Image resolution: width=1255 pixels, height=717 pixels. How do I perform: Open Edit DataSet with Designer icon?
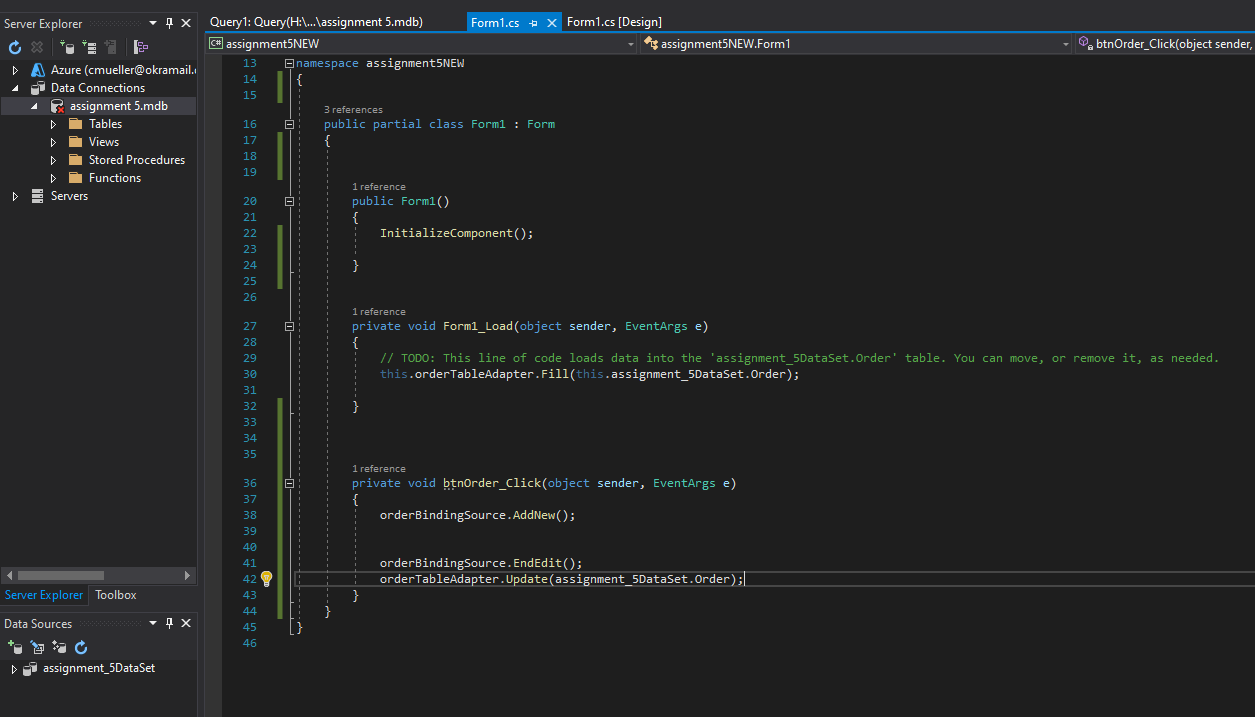(37, 647)
